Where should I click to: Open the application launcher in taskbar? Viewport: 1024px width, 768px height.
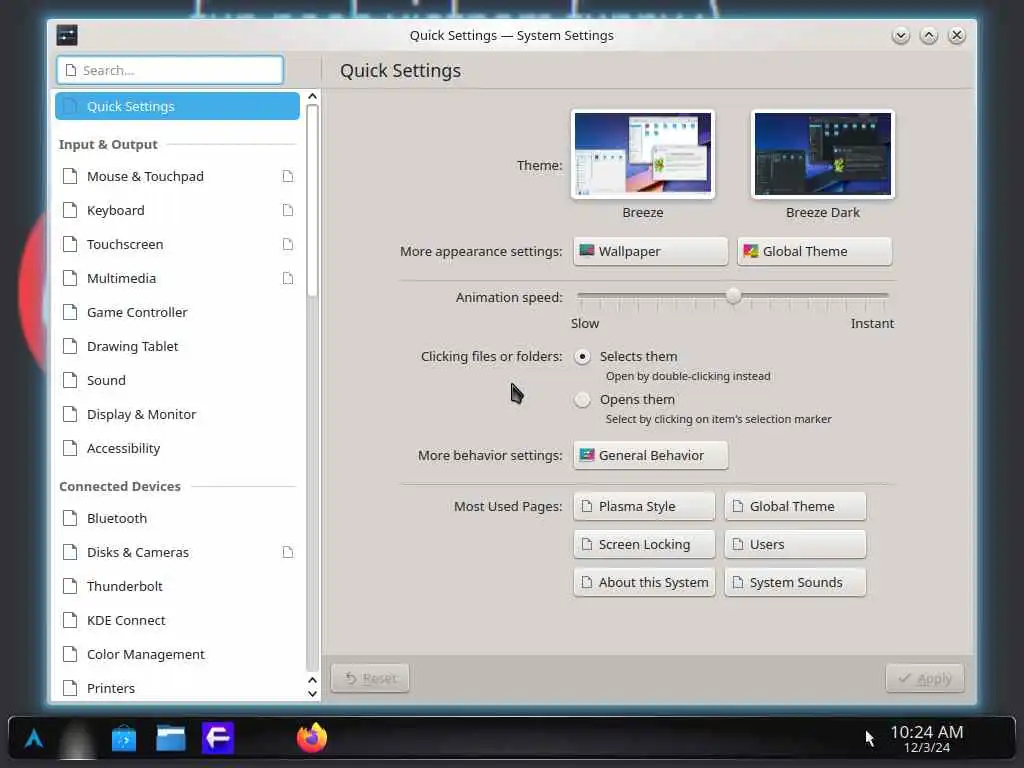(34, 739)
